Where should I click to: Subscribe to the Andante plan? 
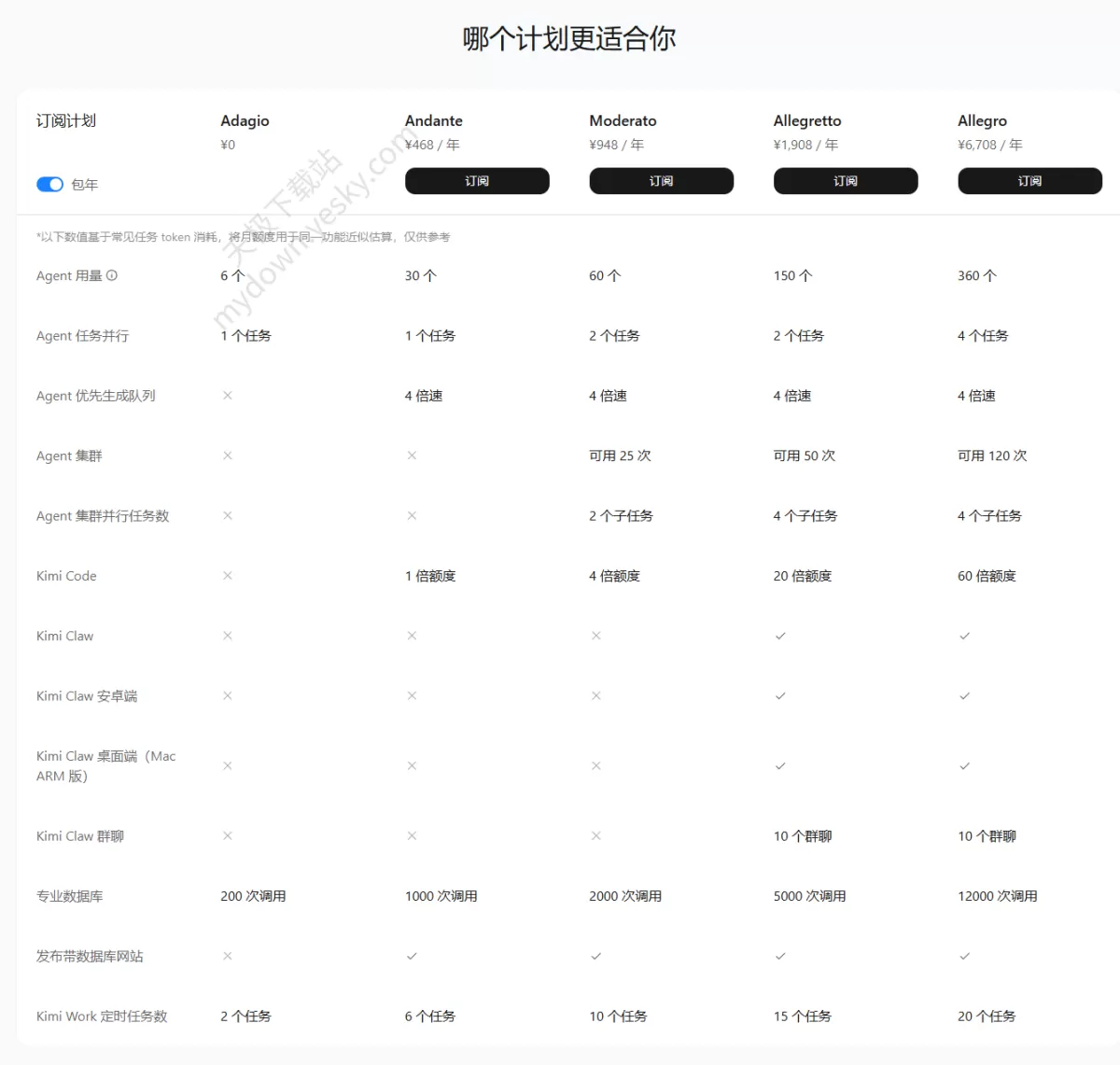[x=477, y=181]
